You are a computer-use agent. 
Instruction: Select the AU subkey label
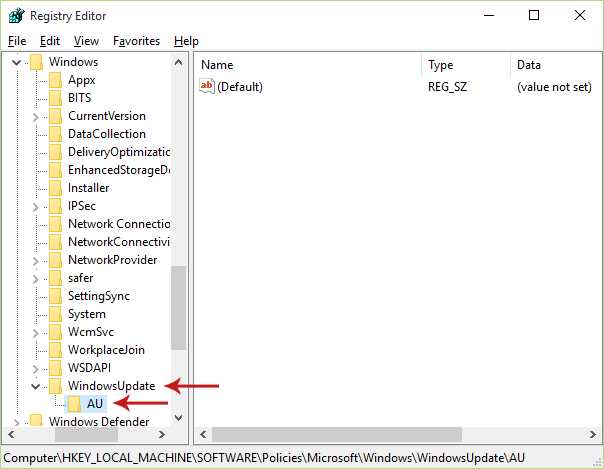pos(95,404)
